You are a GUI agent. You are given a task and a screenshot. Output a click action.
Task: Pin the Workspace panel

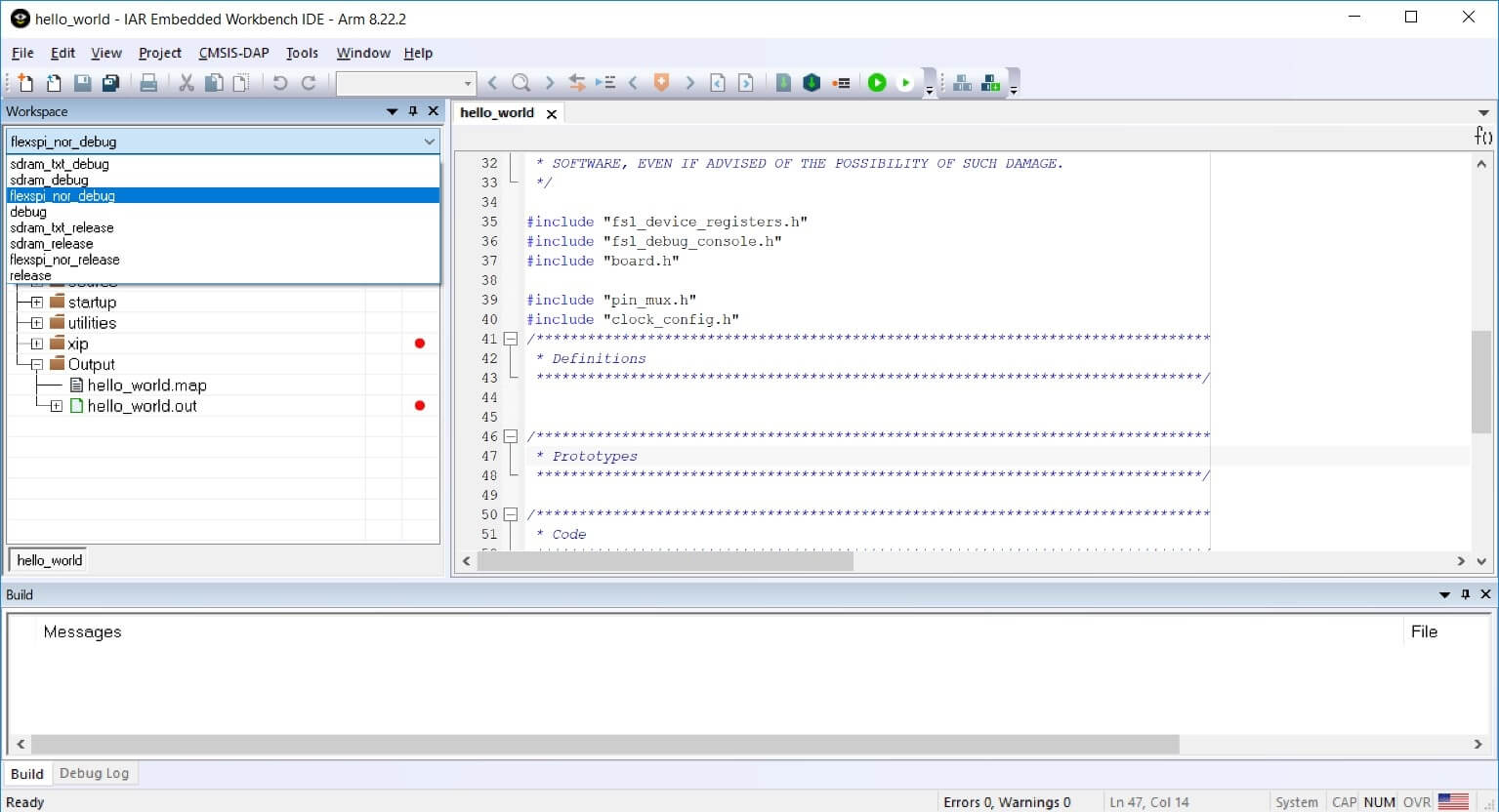tap(413, 111)
